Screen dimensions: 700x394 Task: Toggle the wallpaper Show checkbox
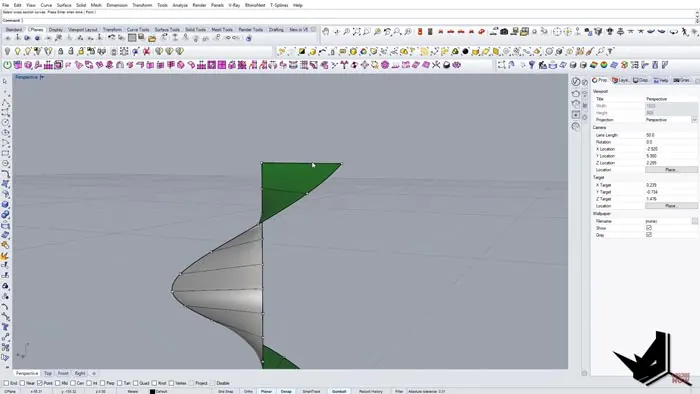tap(649, 228)
